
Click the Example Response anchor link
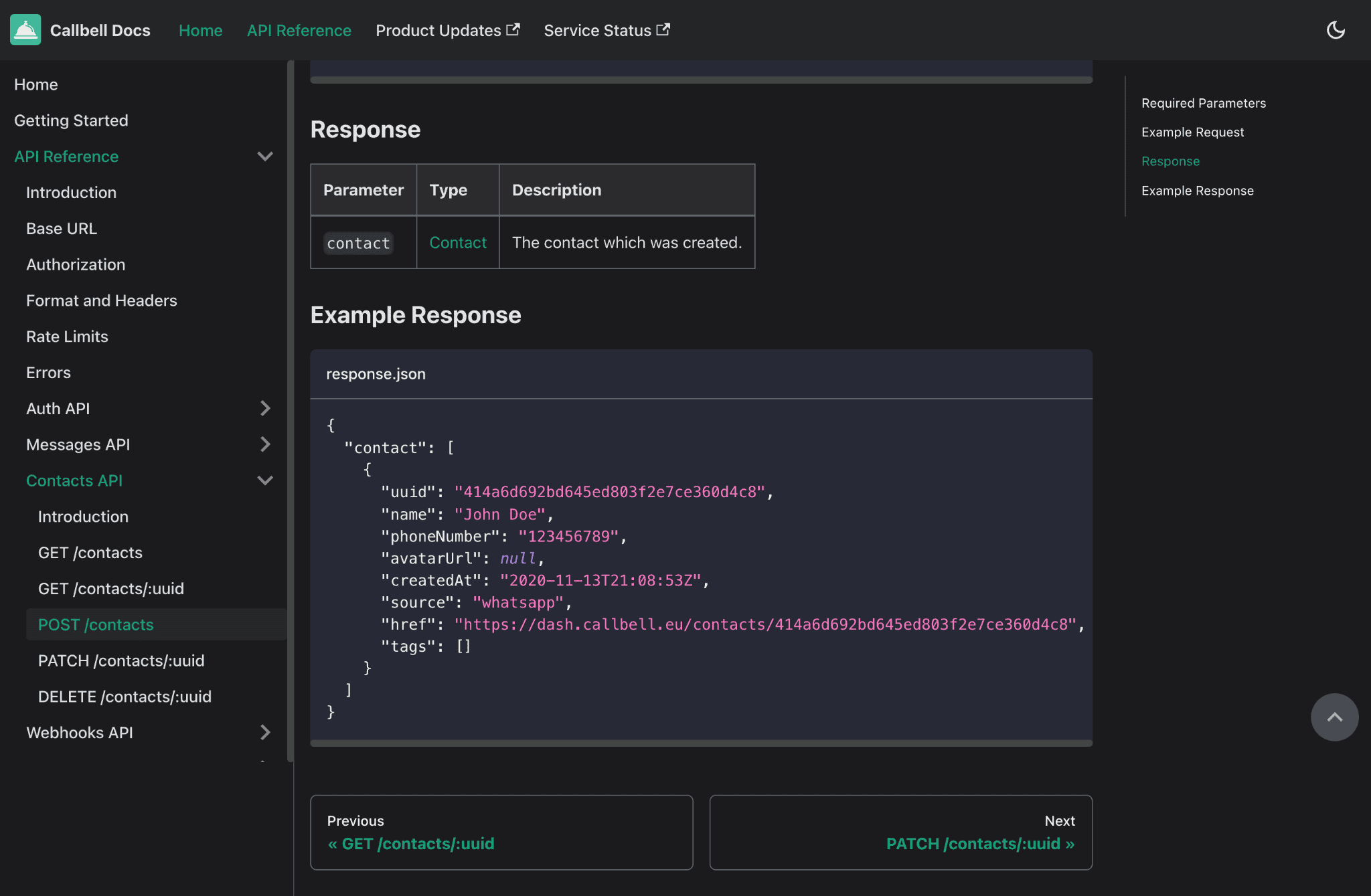1198,190
